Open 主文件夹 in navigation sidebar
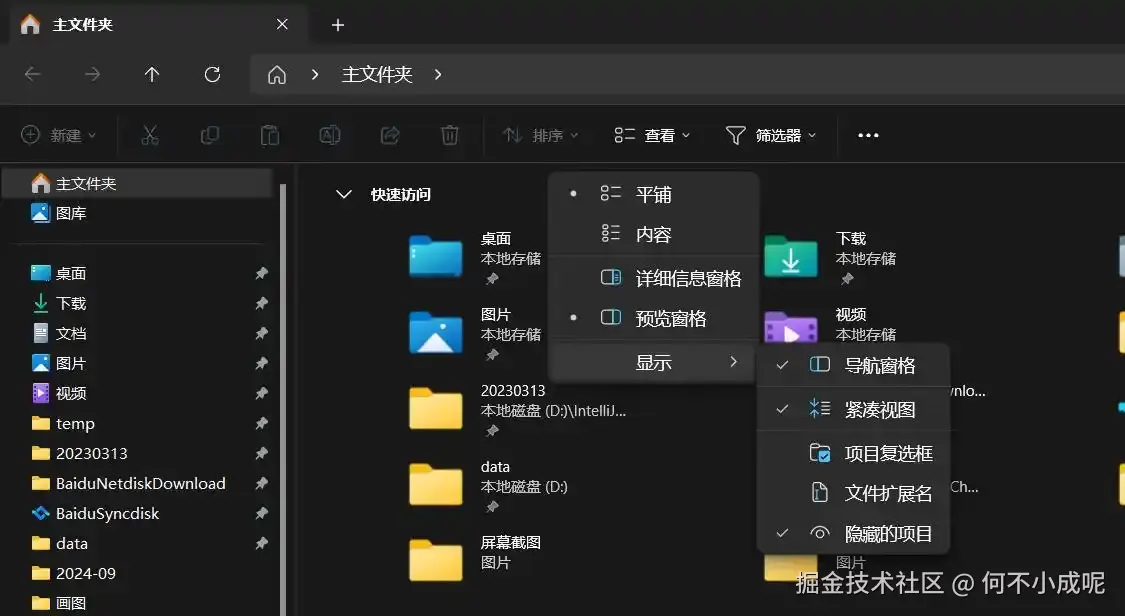 coord(138,184)
